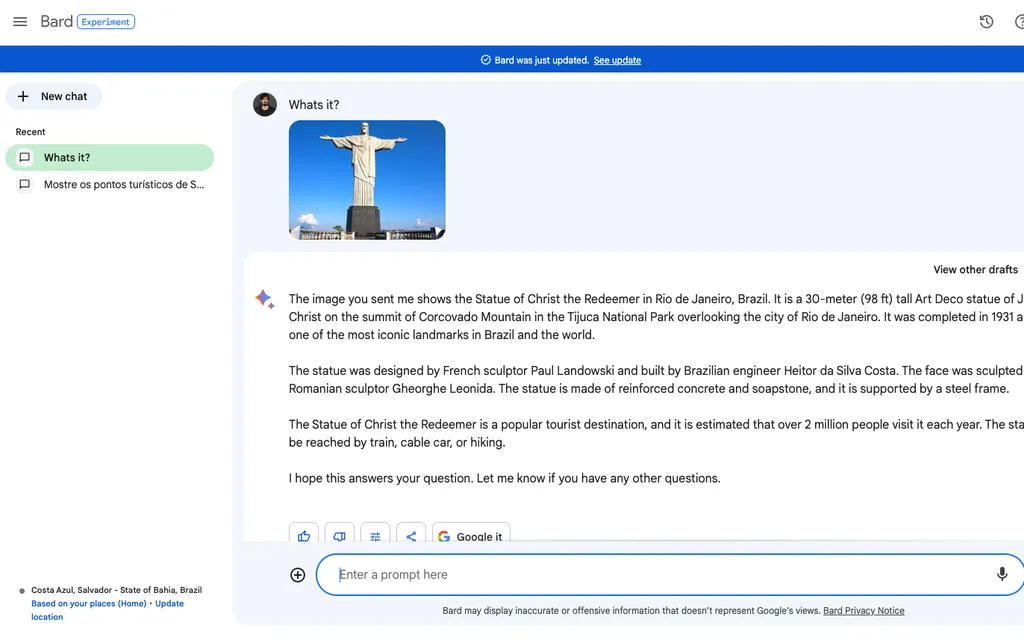
Task: Open the modify response sliders icon
Action: (375, 536)
